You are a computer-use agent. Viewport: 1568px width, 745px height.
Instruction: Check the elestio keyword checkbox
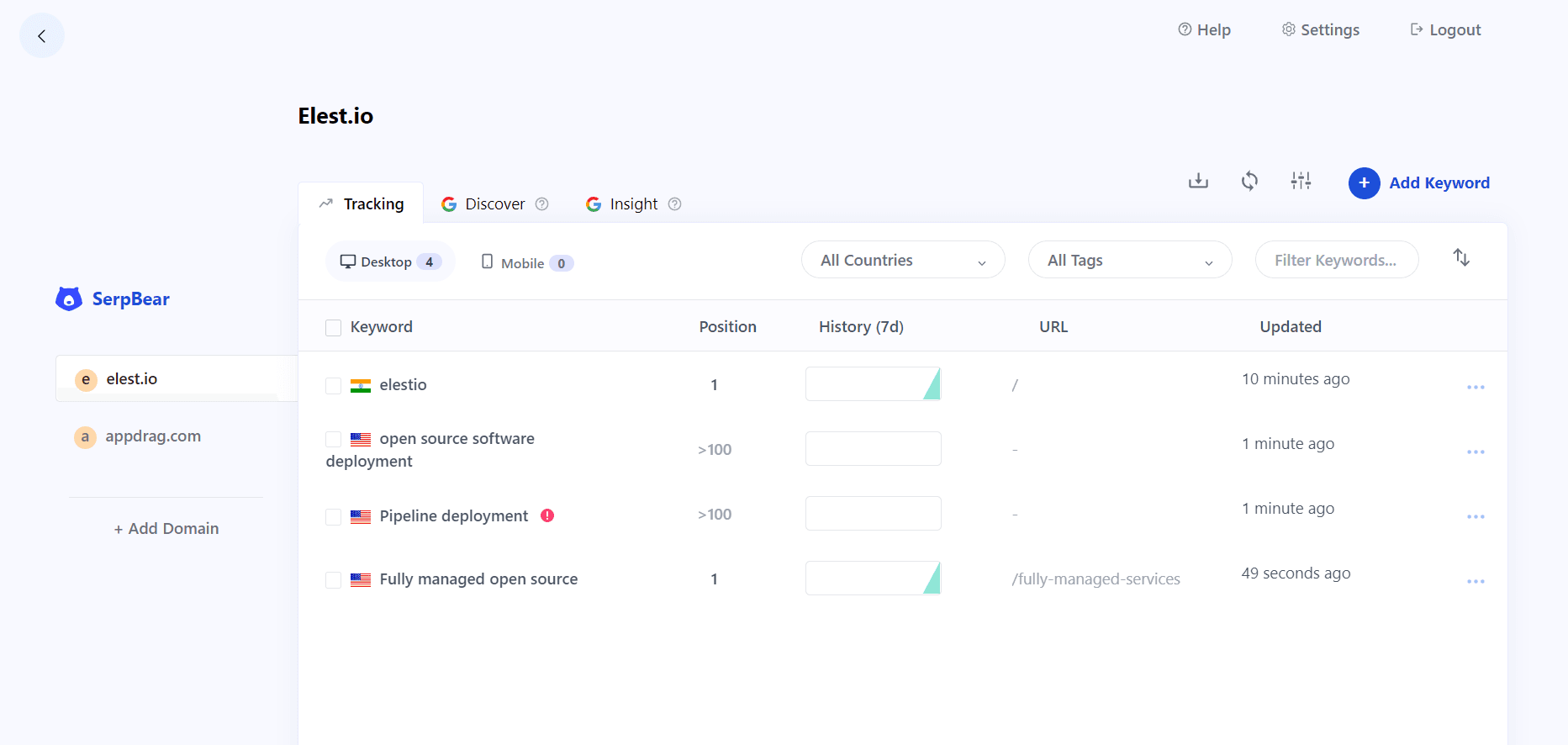[334, 386]
